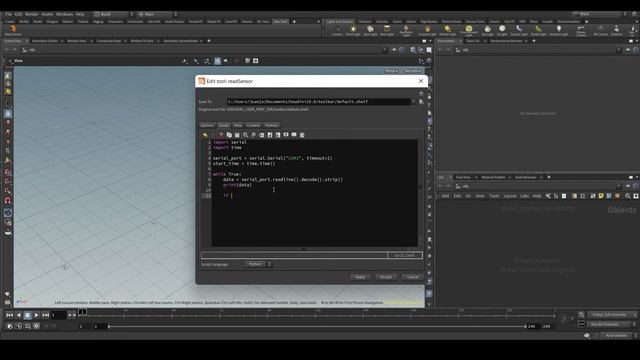Open the Auto Update dropdown
Viewport: 640px width, 360px height.
[619, 336]
